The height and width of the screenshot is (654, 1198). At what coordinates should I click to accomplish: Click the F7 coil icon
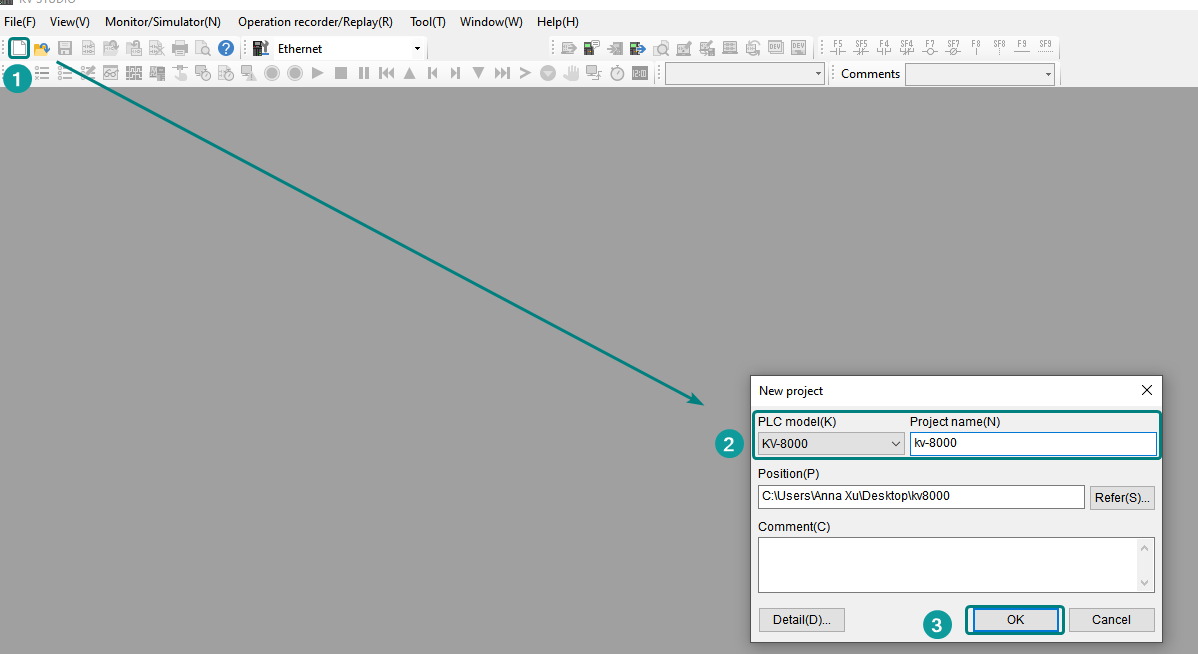point(930,47)
